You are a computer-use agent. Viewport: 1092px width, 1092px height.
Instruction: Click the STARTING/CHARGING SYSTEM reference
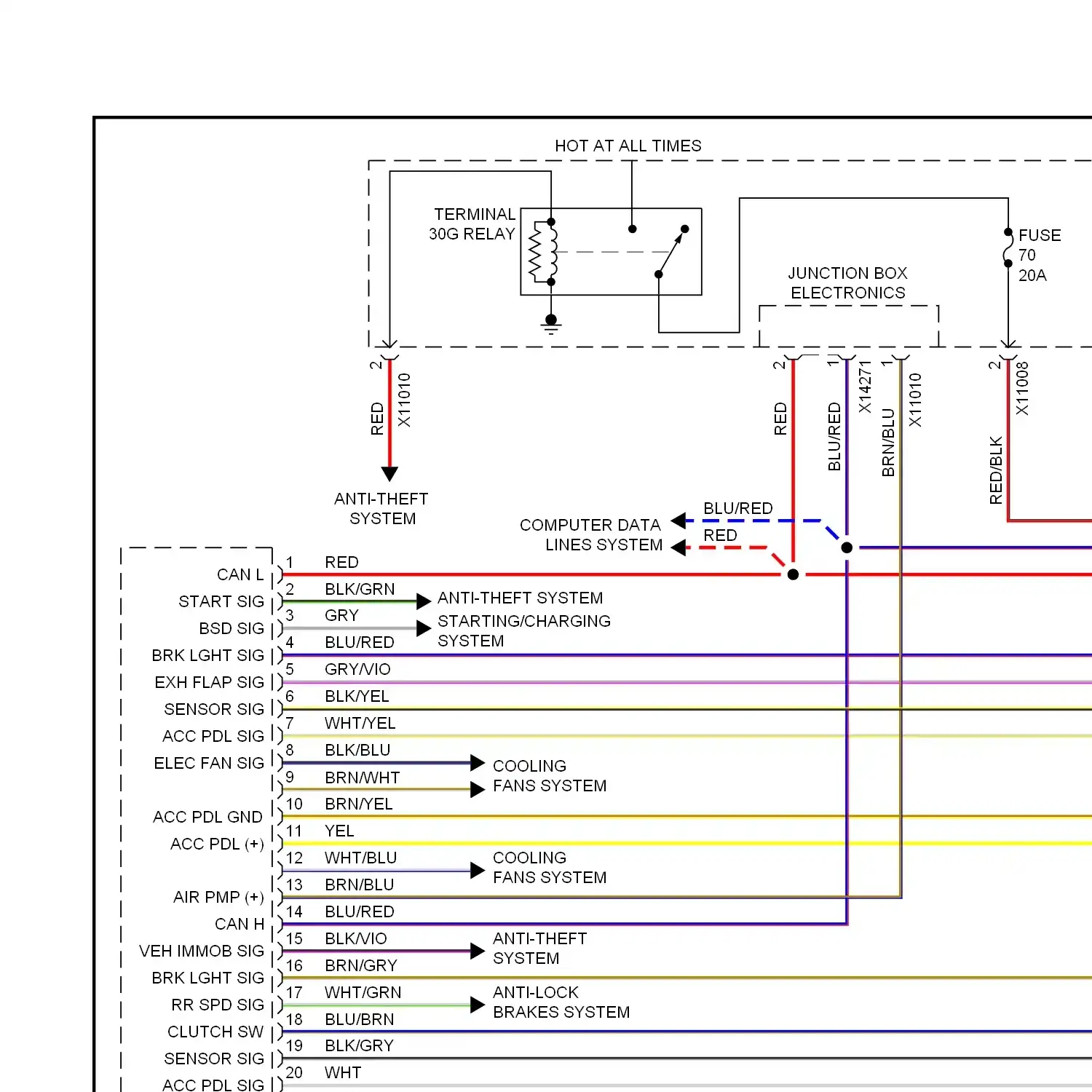pos(523,630)
